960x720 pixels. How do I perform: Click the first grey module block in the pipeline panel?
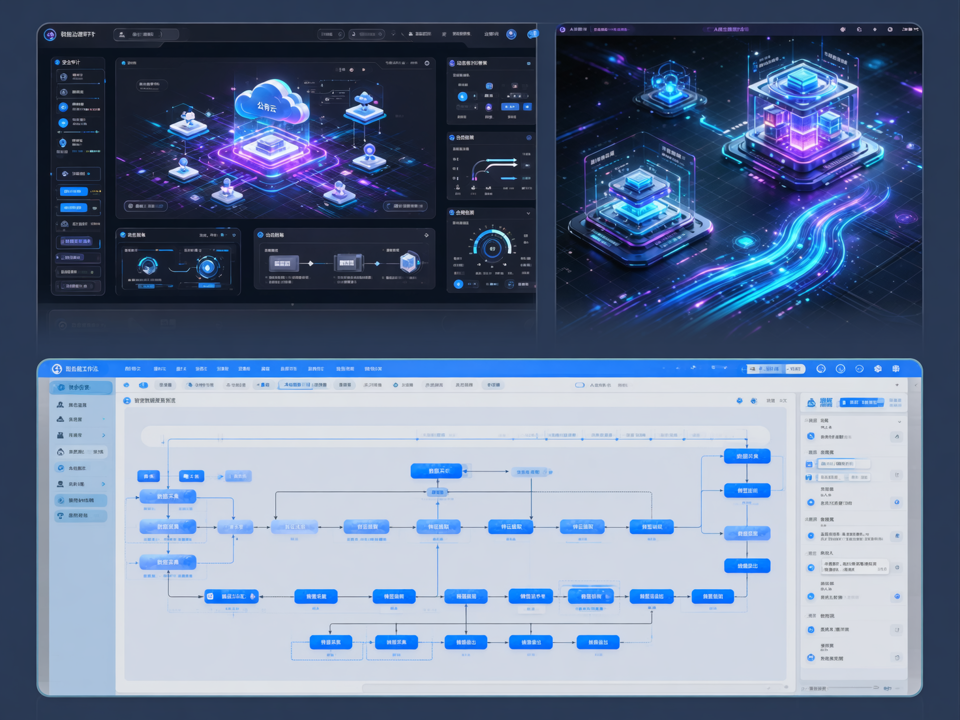(x=284, y=263)
